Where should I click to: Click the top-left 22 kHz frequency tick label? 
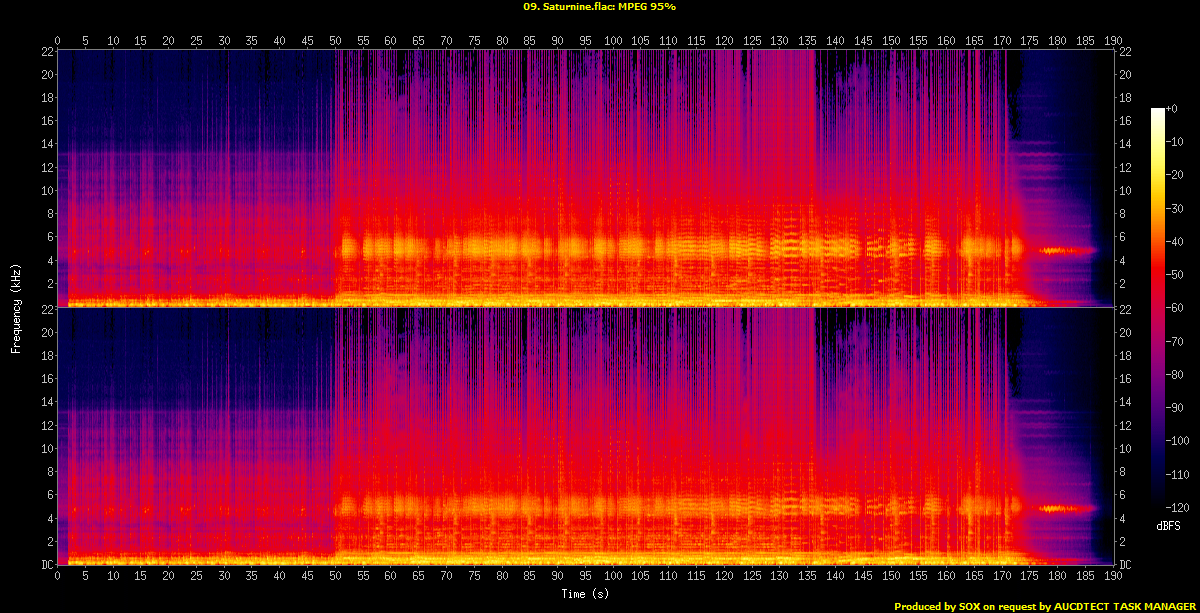(46, 52)
